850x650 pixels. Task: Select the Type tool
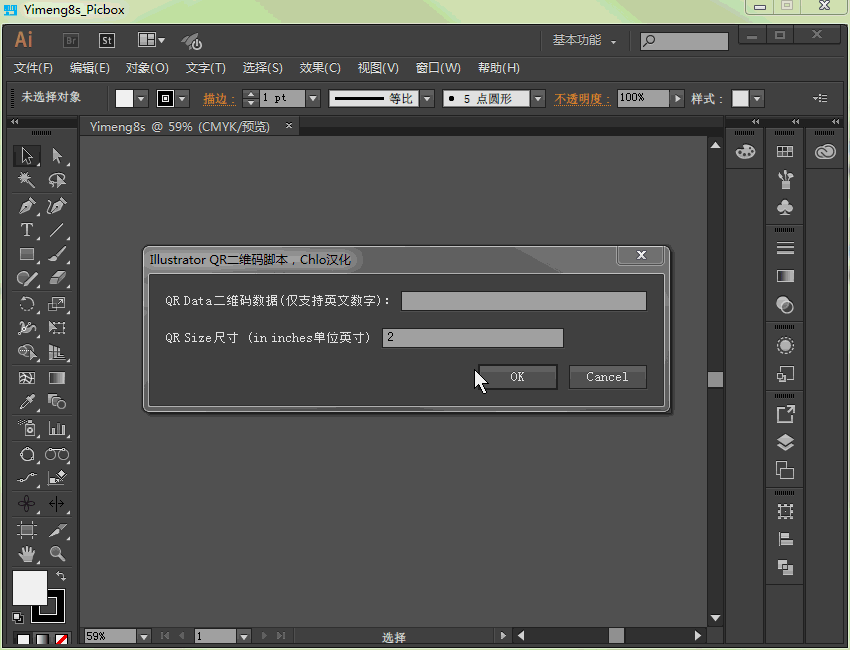[x=27, y=230]
